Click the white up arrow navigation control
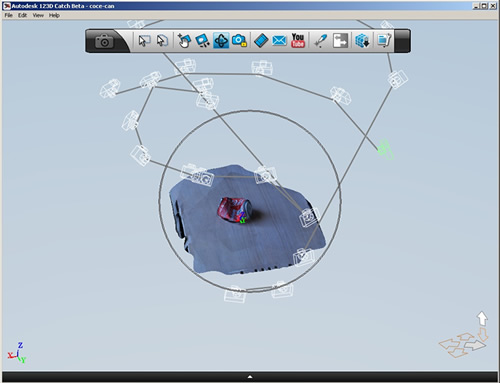 [x=482, y=319]
